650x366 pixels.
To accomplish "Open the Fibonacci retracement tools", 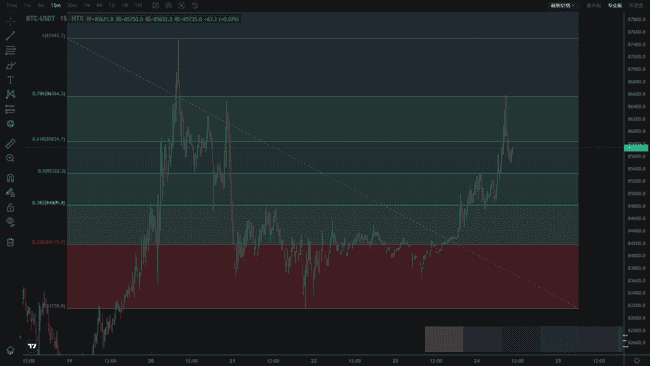I will pyautogui.click(x=10, y=51).
